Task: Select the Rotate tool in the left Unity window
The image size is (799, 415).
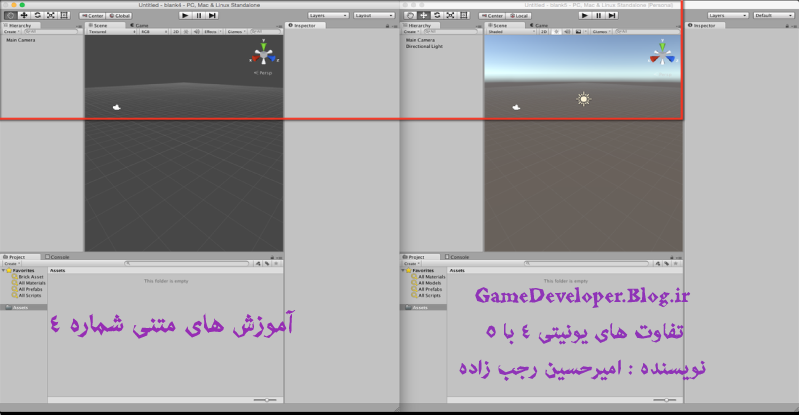Action: 37,15
